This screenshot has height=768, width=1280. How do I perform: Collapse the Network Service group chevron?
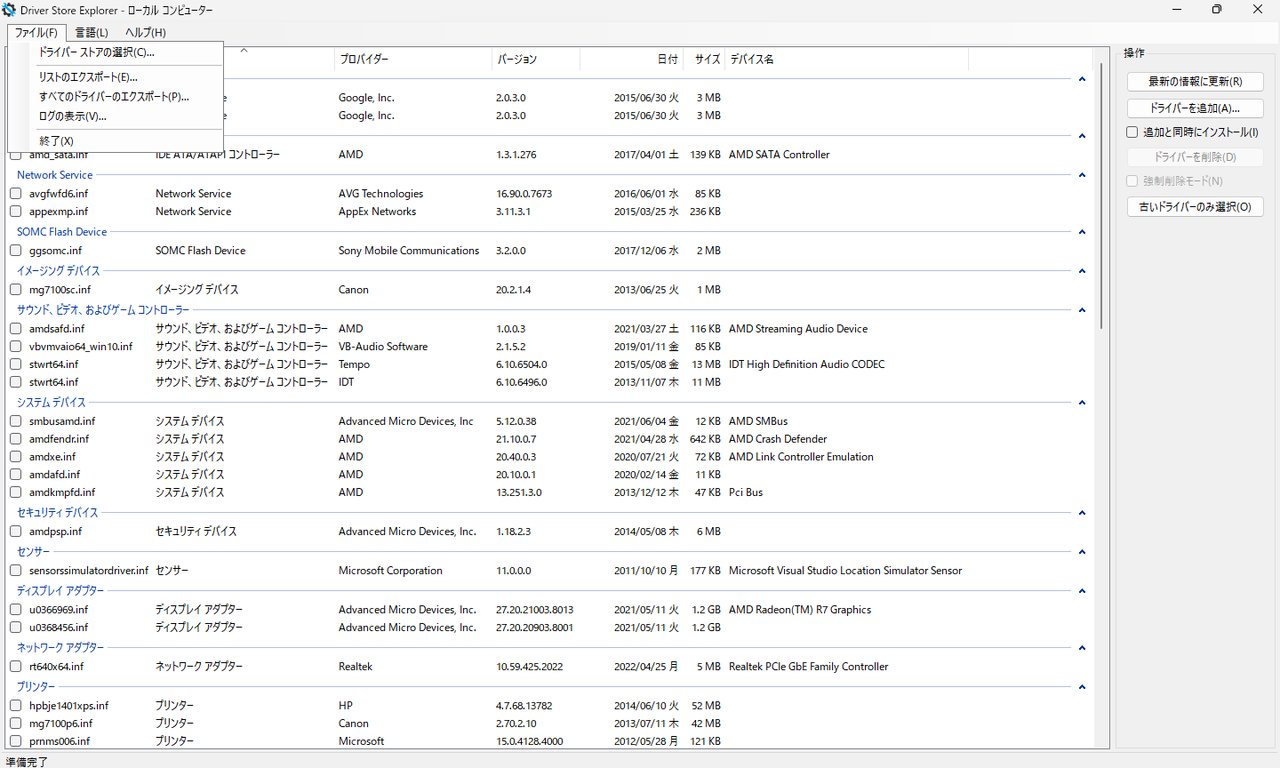click(x=1082, y=175)
